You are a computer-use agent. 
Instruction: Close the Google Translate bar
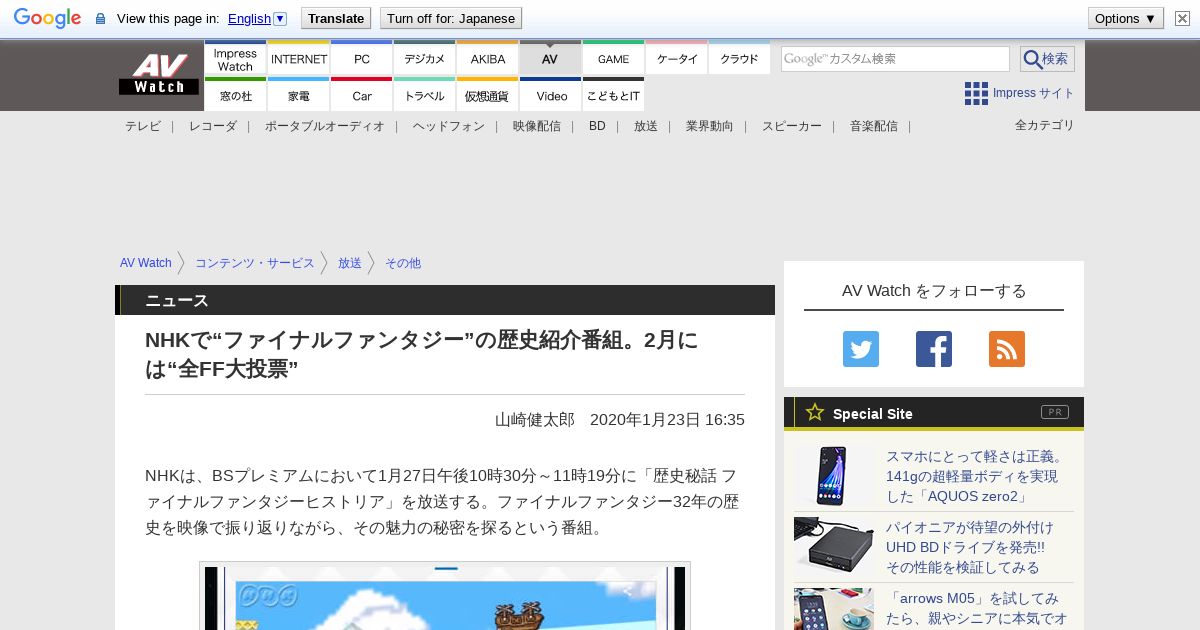(1182, 18)
